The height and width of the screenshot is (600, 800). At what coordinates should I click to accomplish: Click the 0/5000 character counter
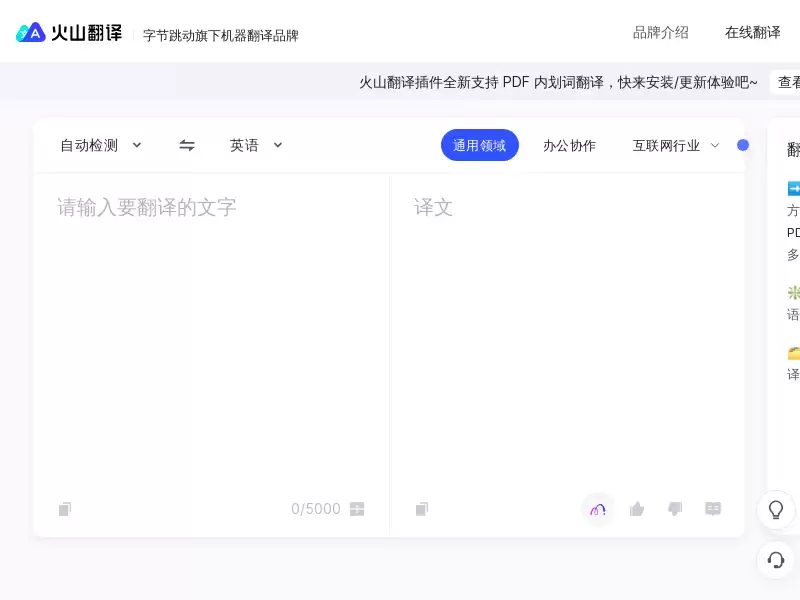pos(316,509)
